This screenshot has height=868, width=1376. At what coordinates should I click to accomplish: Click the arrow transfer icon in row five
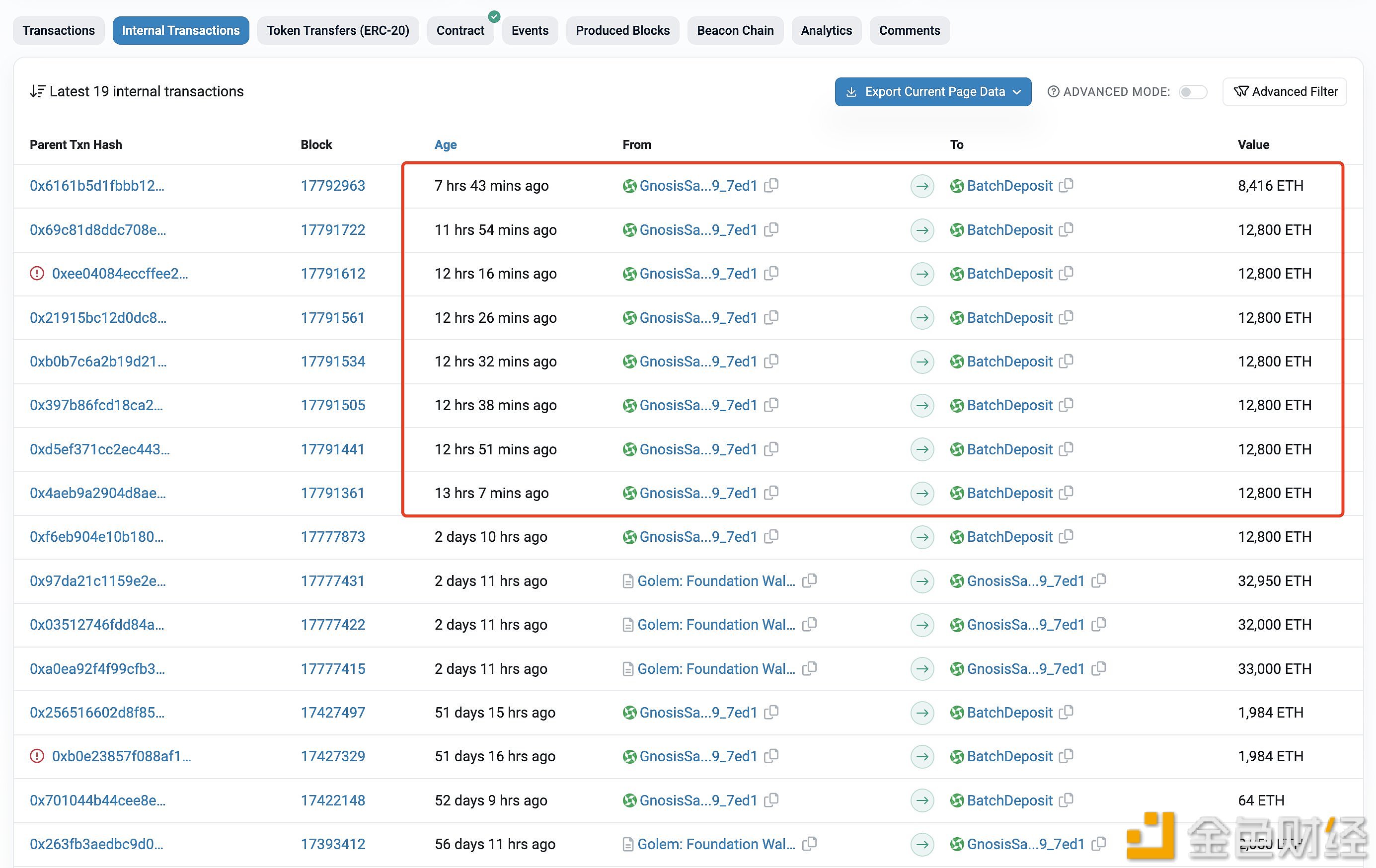tap(920, 361)
